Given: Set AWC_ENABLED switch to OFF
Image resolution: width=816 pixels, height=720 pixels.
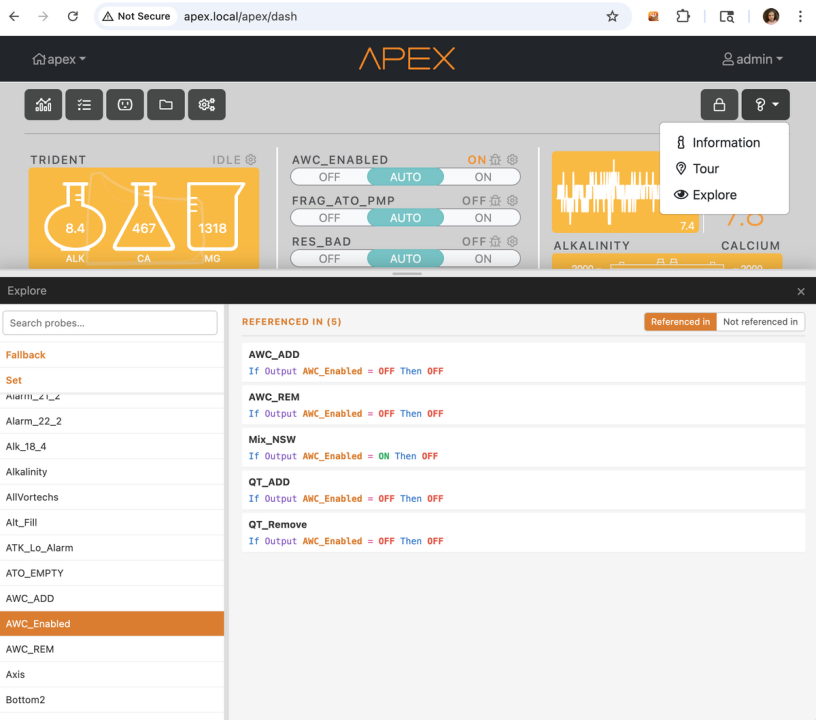Looking at the screenshot, I should pyautogui.click(x=329, y=177).
